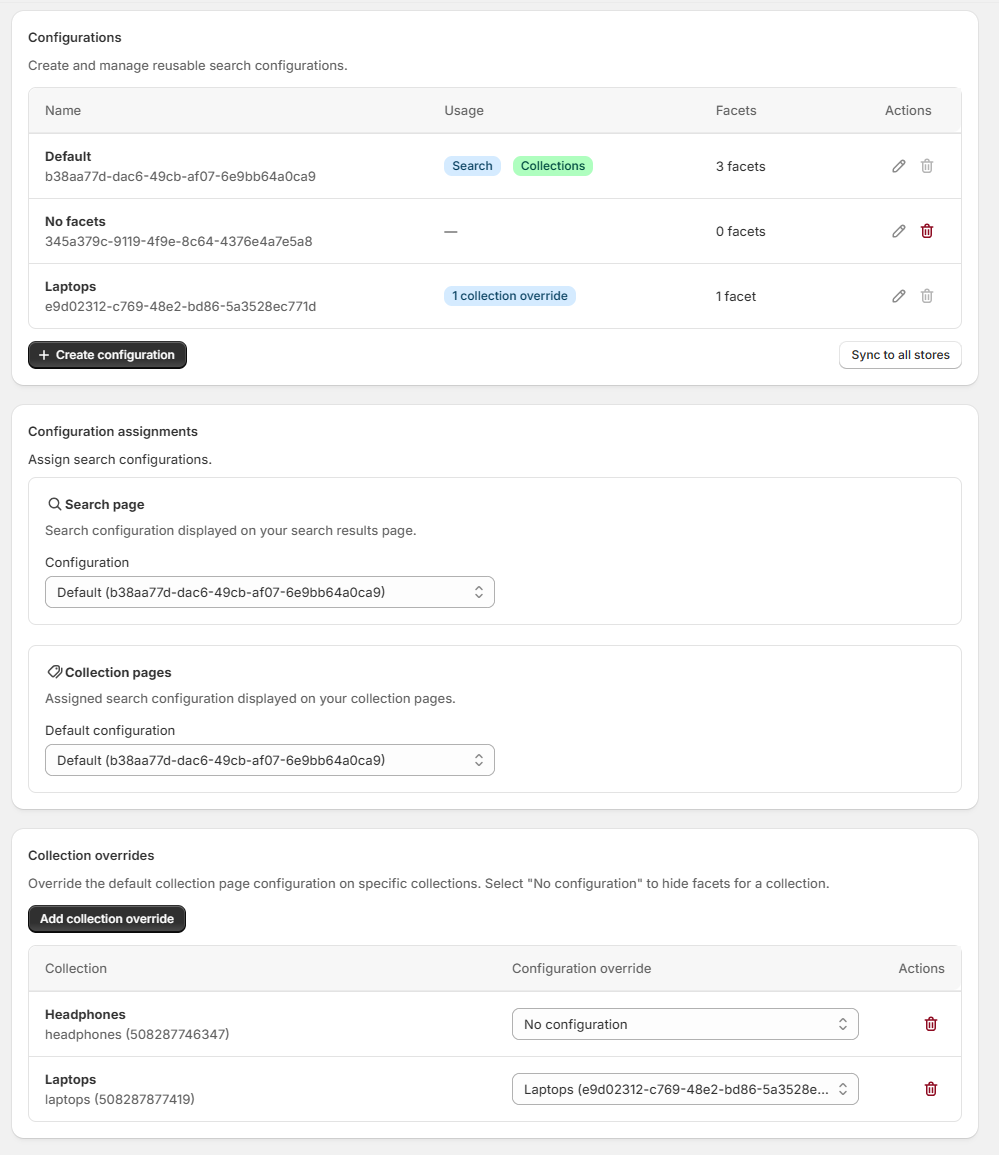This screenshot has height=1155, width=999.
Task: Edit the No facets configuration
Action: (x=898, y=231)
